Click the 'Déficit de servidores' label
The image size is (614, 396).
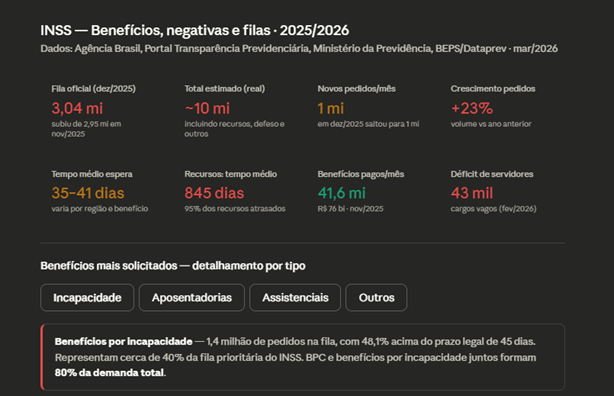tap(492, 174)
